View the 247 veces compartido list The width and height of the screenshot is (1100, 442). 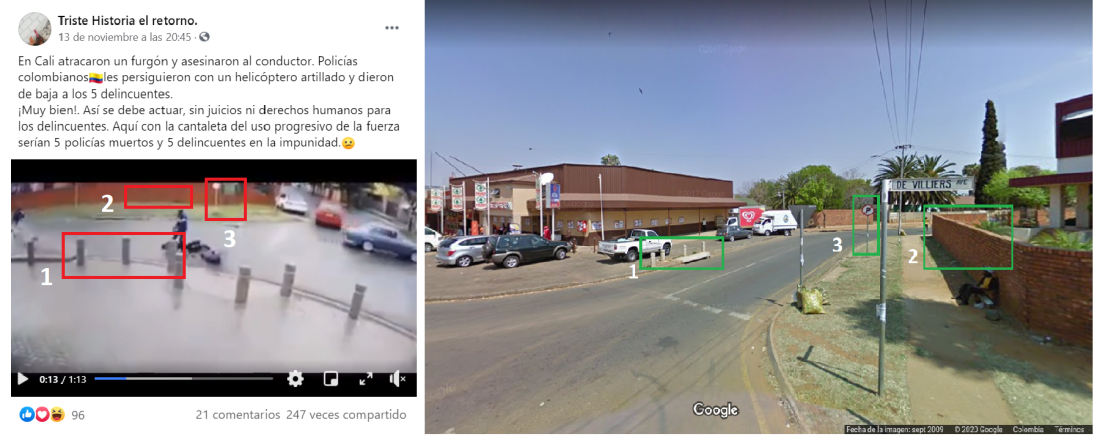coord(346,415)
